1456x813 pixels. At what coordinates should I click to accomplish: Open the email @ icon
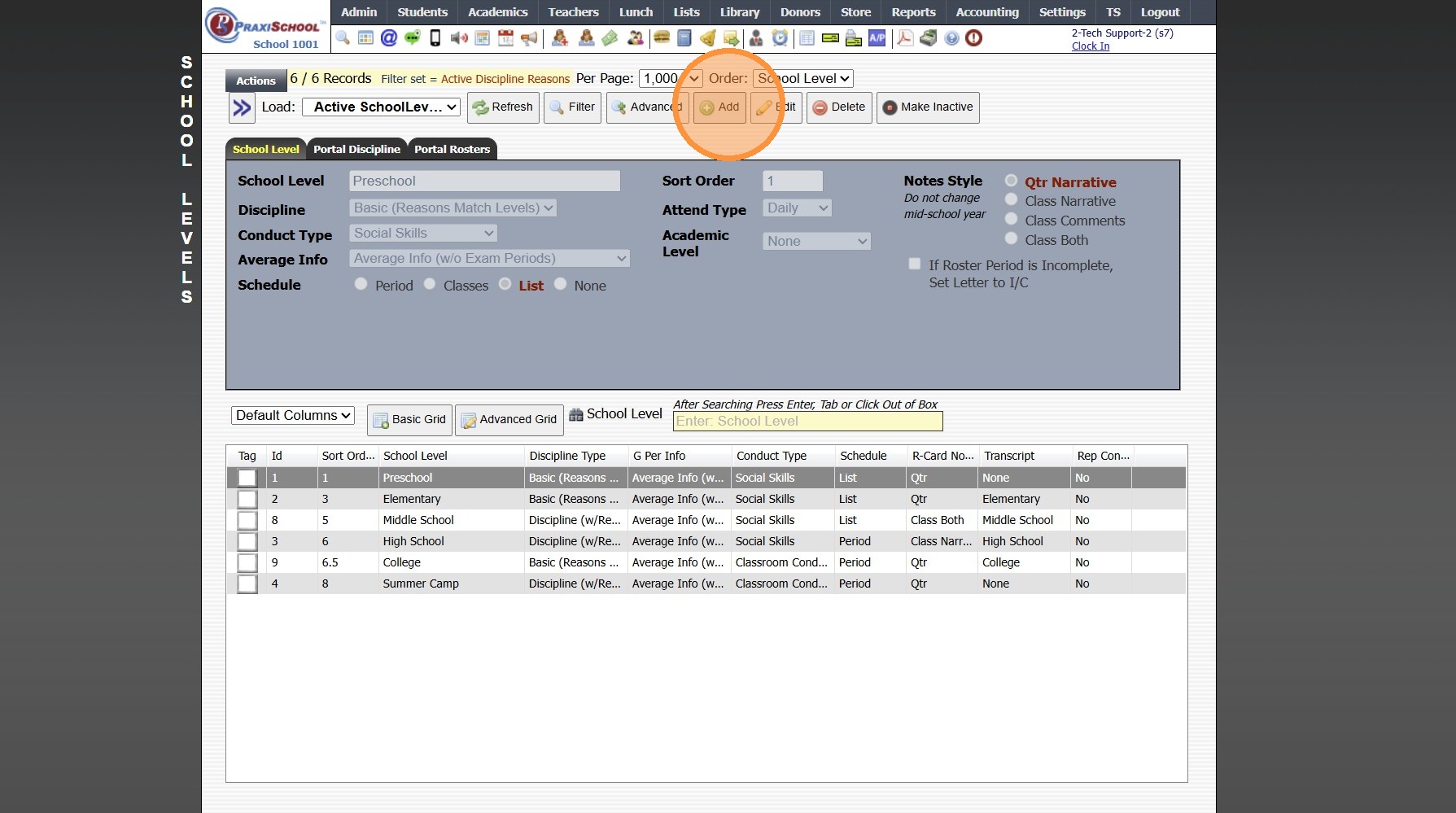pos(389,38)
